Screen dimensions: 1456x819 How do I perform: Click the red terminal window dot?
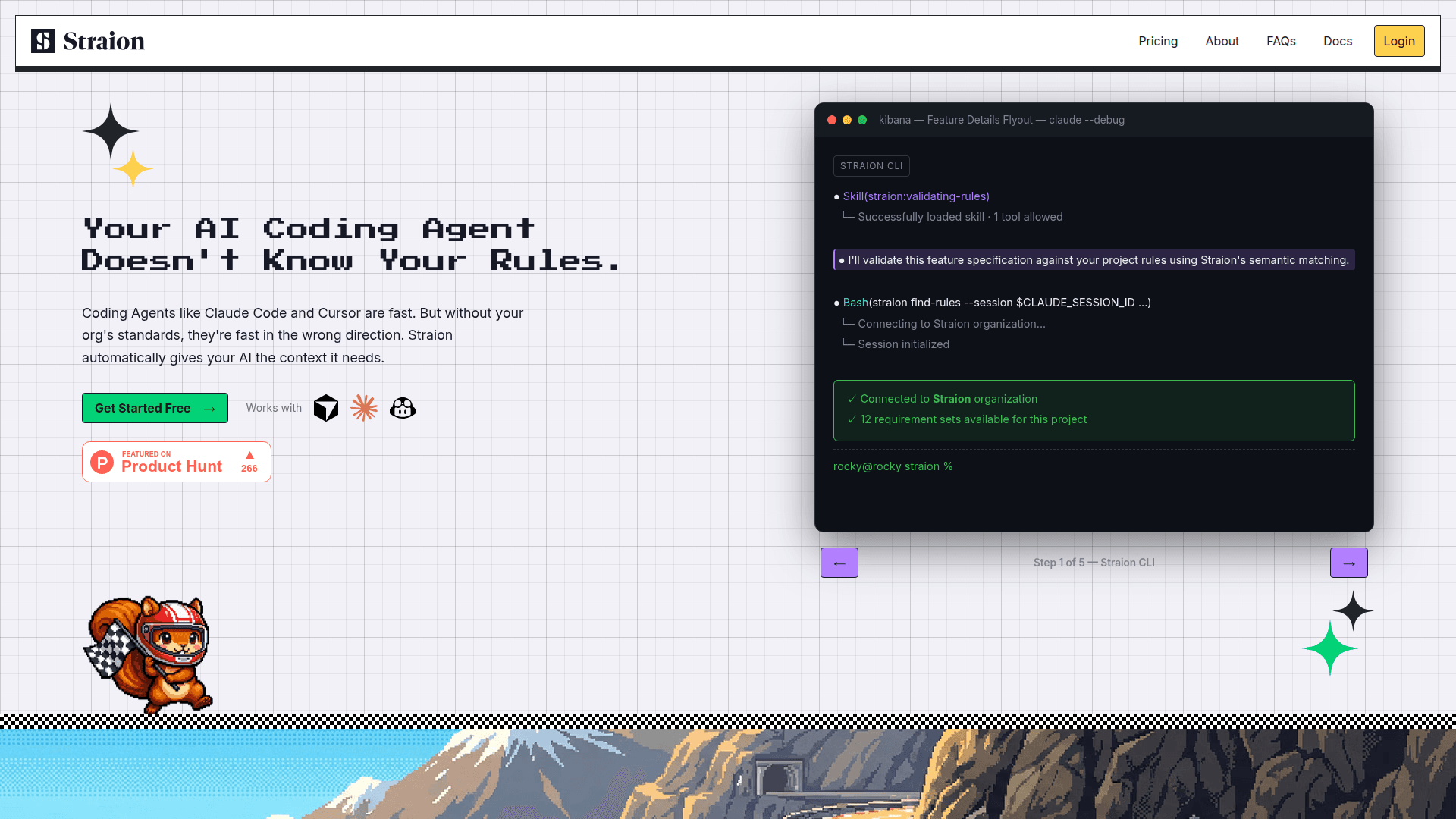tap(832, 120)
